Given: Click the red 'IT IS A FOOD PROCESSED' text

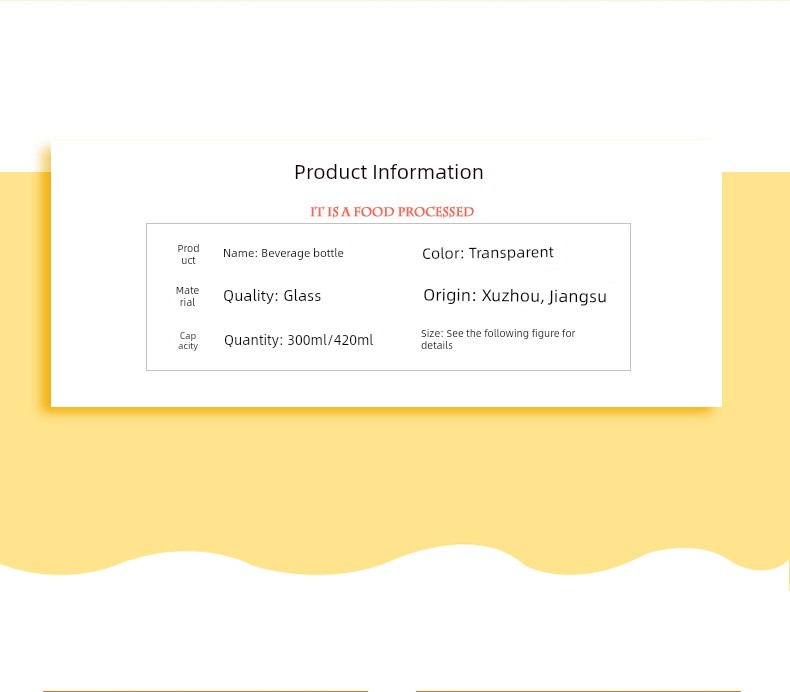Looking at the screenshot, I should [392, 212].
